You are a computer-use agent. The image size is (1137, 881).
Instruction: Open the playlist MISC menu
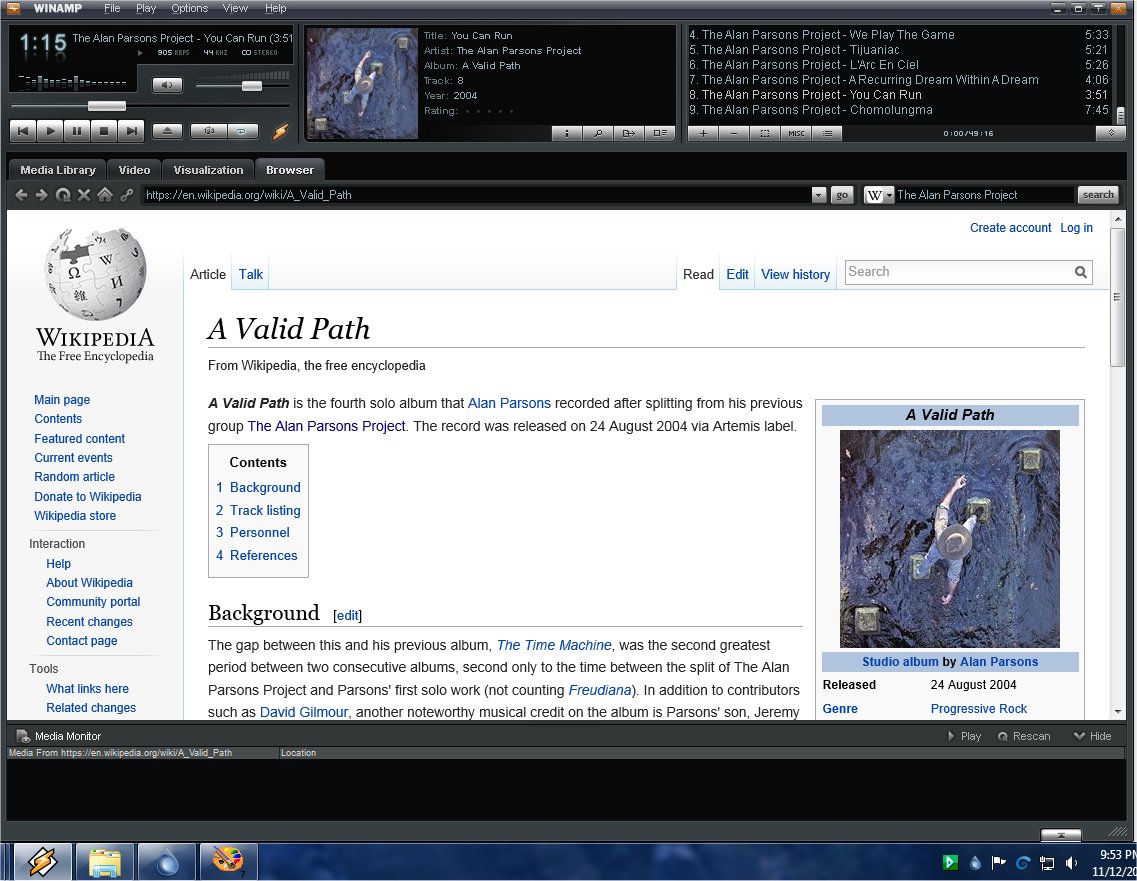(x=796, y=133)
